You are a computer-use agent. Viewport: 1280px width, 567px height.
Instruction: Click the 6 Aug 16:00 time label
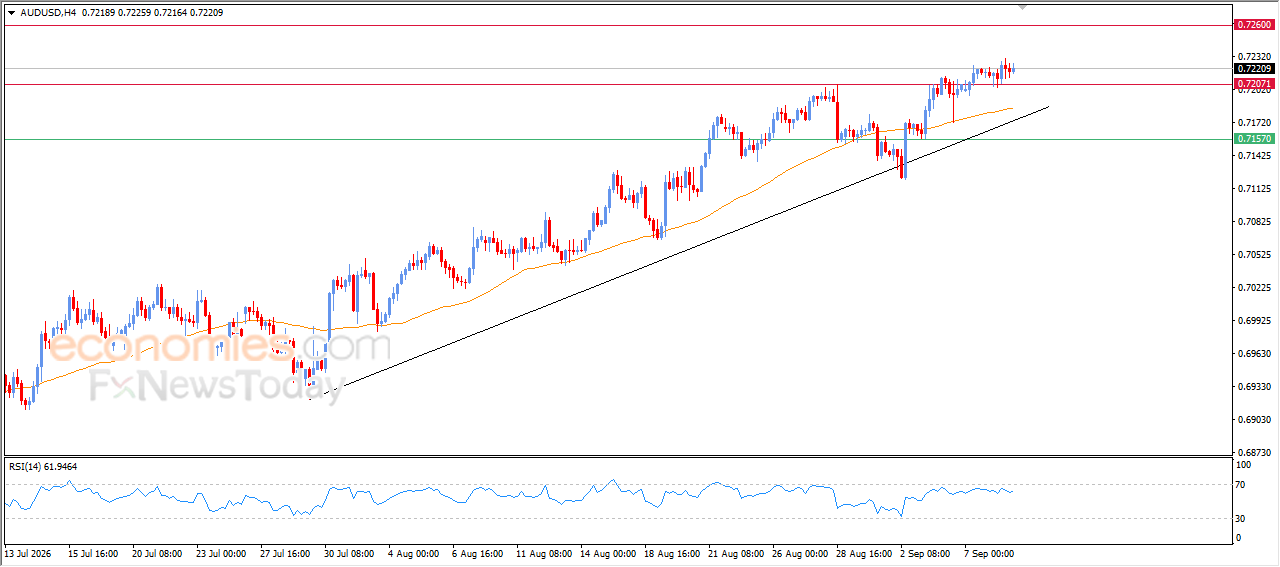pos(476,553)
